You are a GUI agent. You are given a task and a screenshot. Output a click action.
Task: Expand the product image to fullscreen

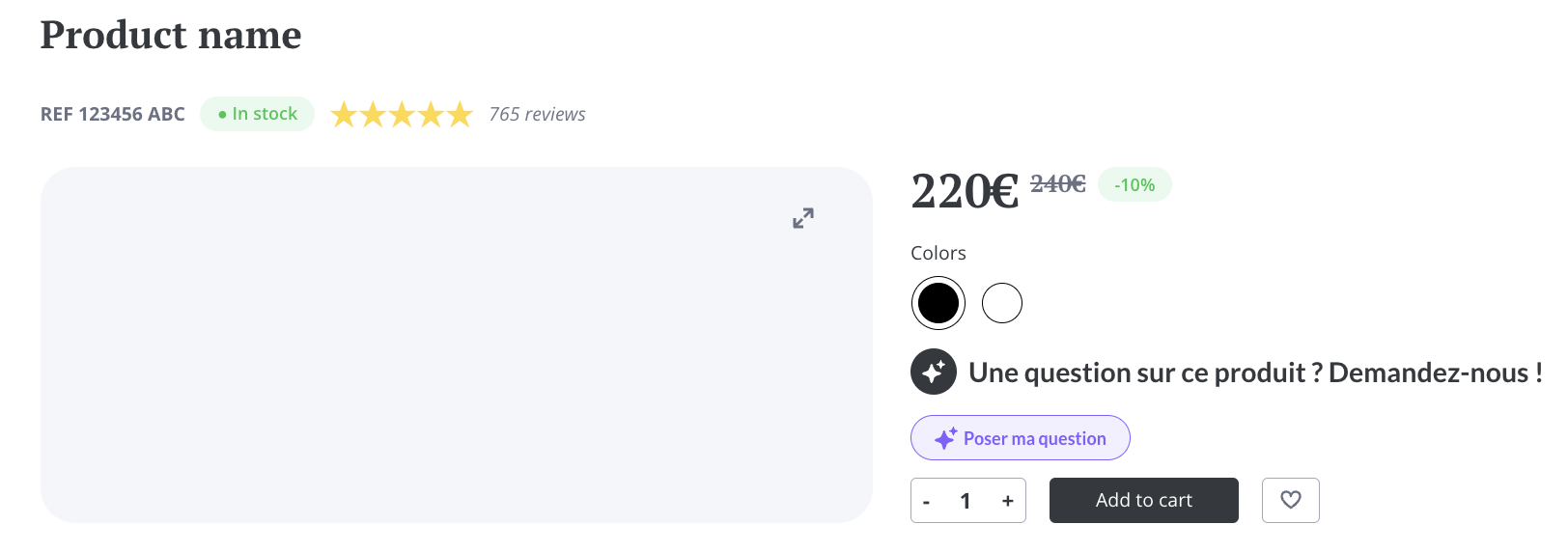click(x=803, y=218)
